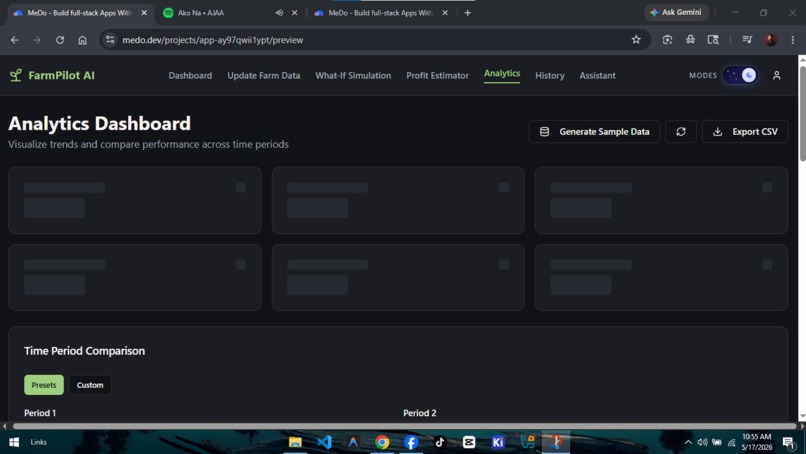Toggle the dark mode switch
Viewport: 806px width, 454px height.
click(x=740, y=76)
